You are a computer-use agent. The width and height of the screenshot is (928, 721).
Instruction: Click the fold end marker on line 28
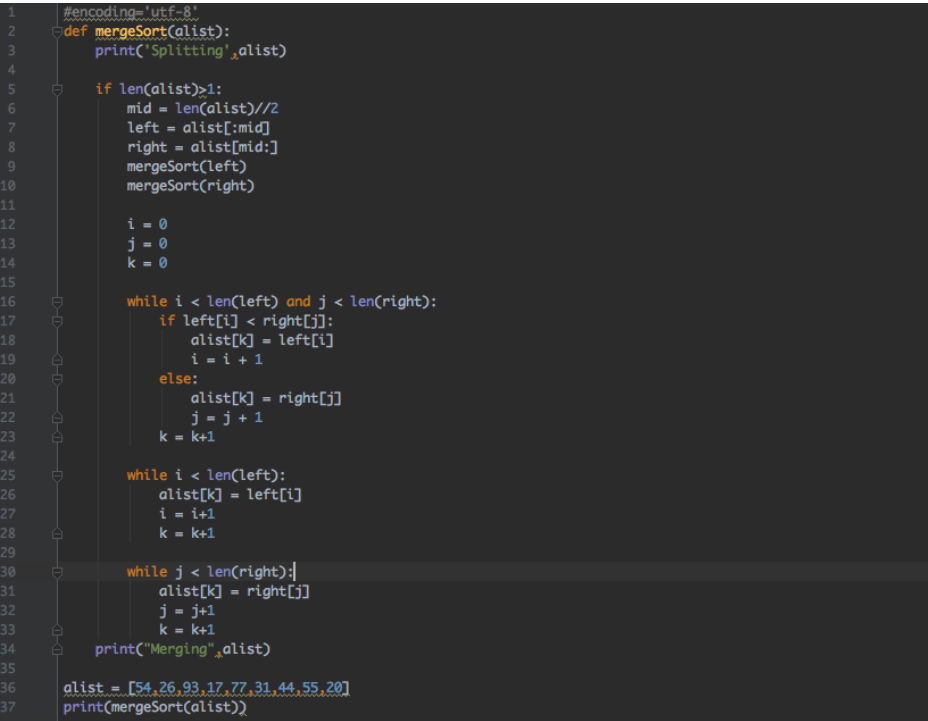click(57, 533)
